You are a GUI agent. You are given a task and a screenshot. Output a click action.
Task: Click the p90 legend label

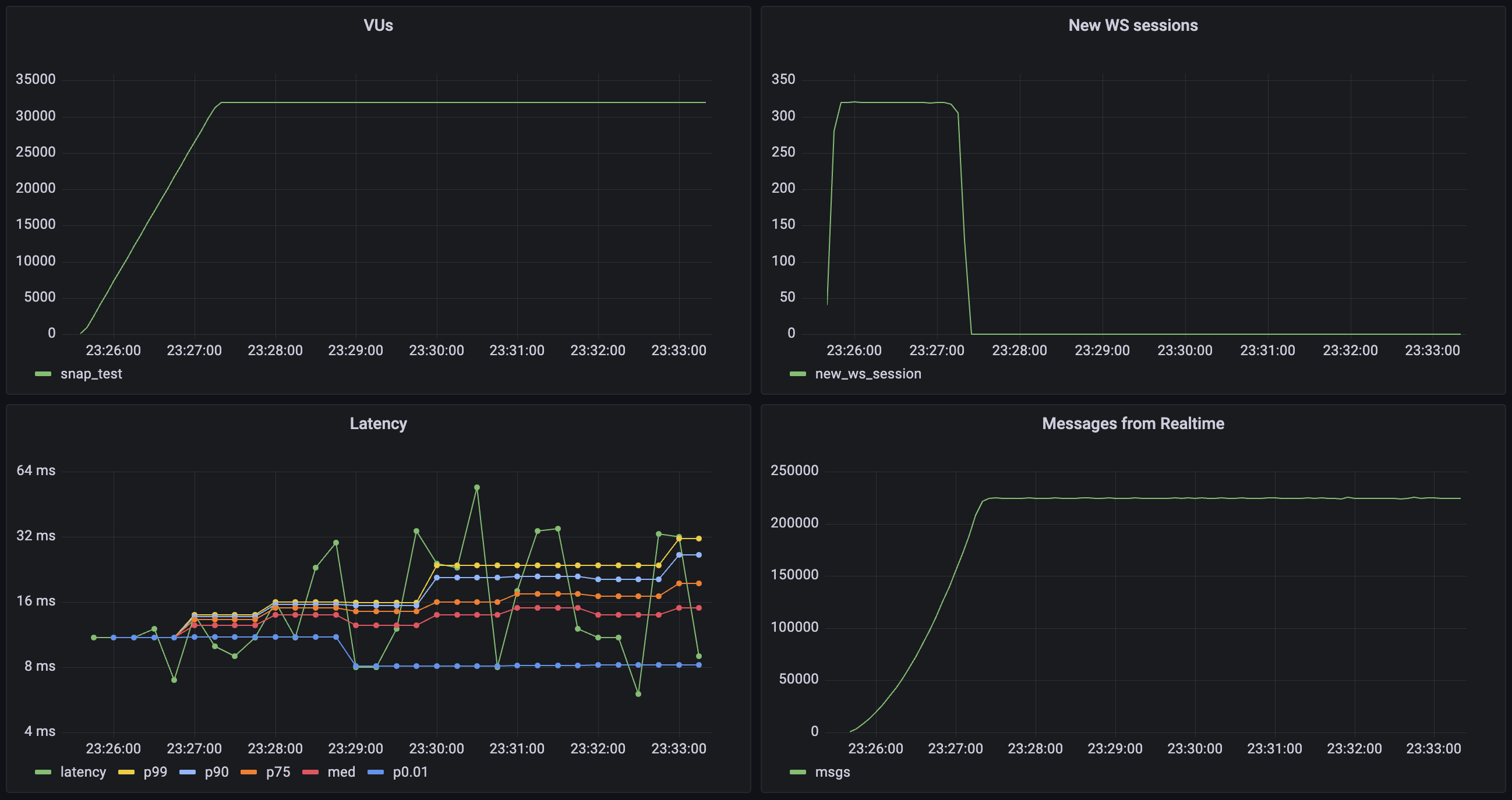click(x=217, y=772)
